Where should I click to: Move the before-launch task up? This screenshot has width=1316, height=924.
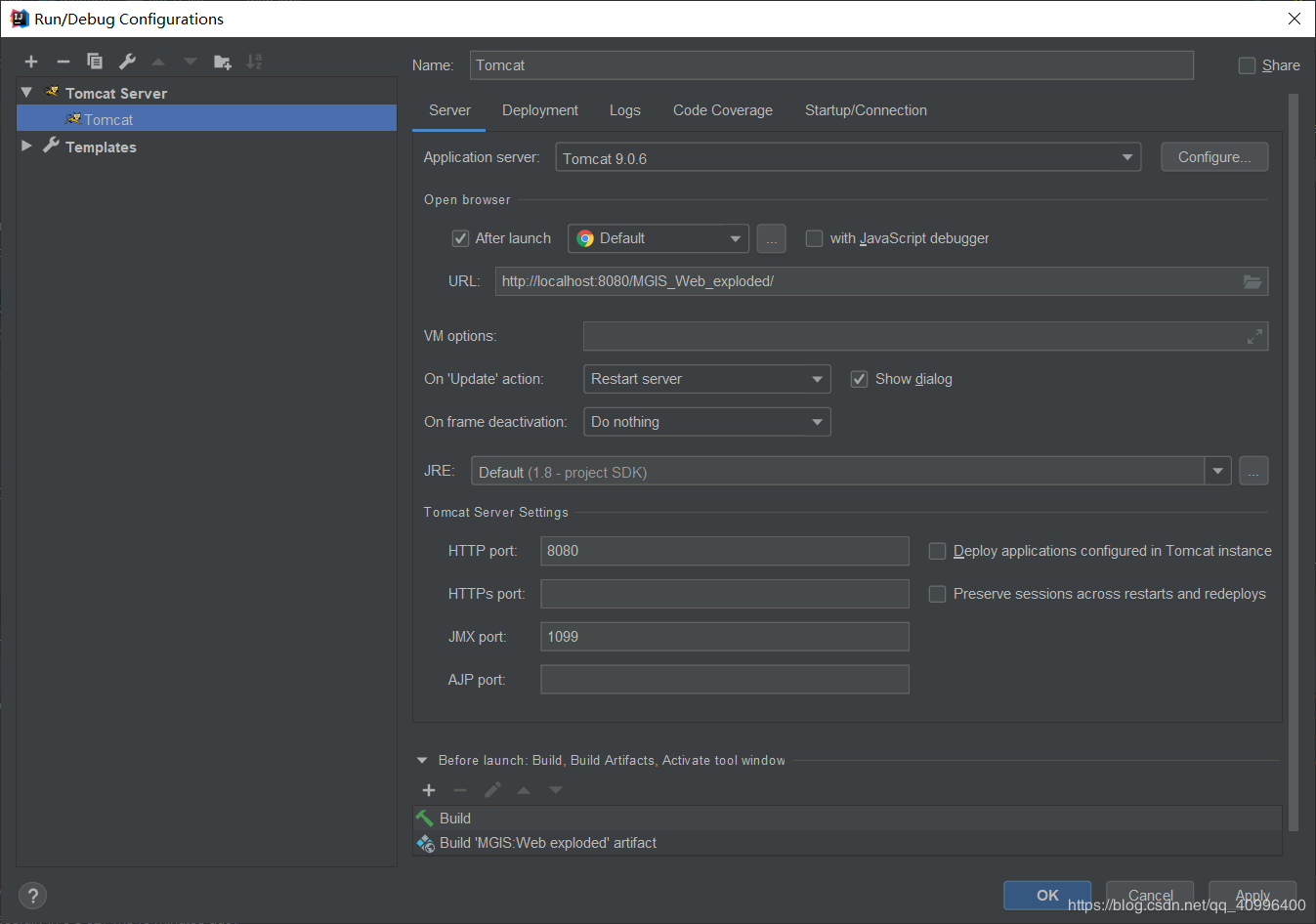pos(524,790)
